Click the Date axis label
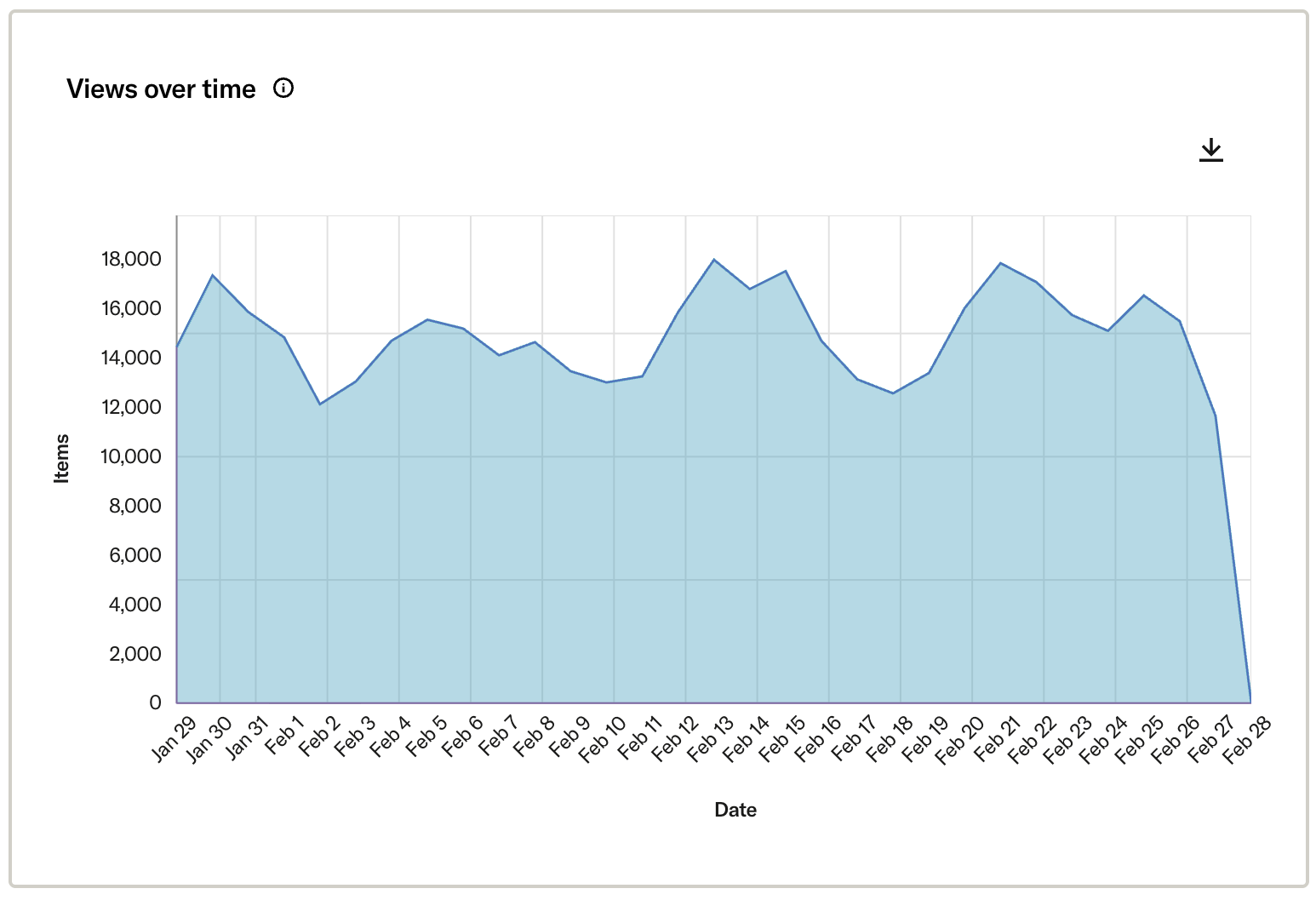The image size is (1316, 900). (x=735, y=810)
